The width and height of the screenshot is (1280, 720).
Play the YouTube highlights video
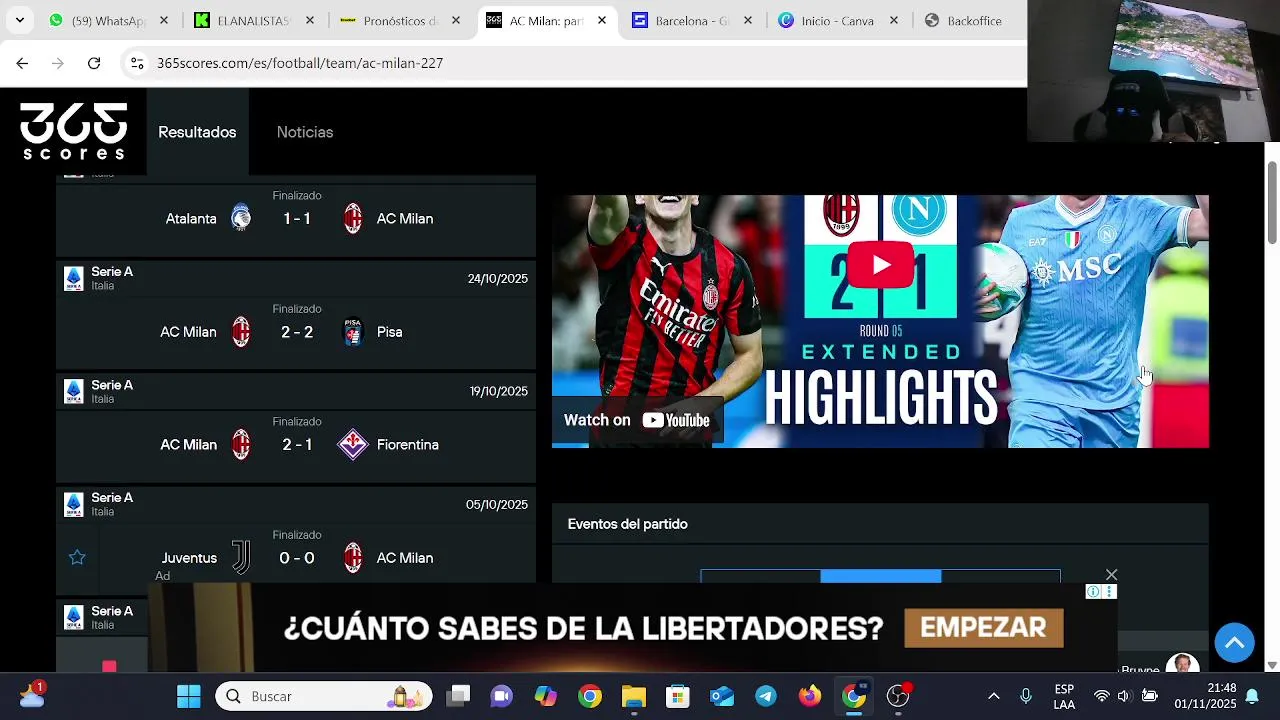tap(880, 265)
